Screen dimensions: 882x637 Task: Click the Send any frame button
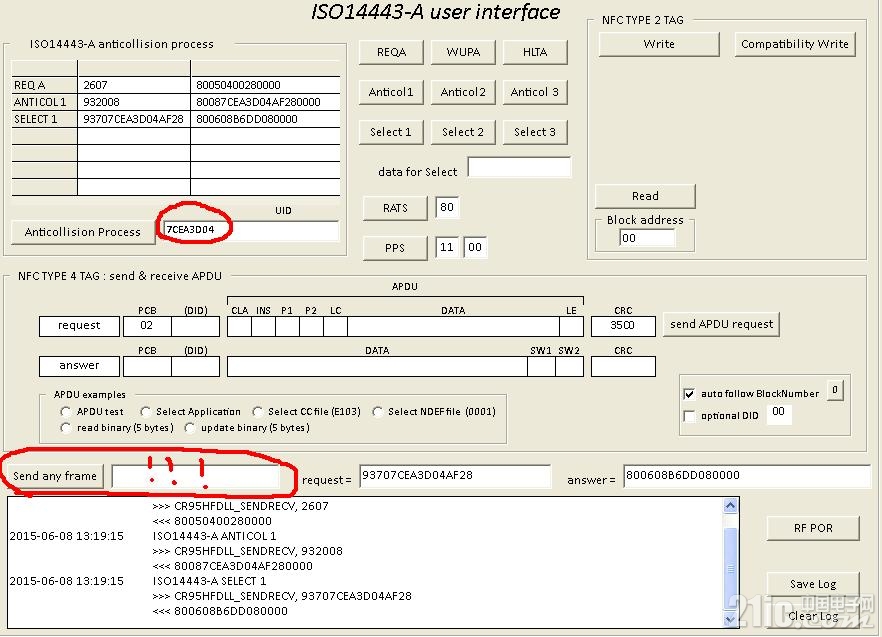pyautogui.click(x=55, y=477)
